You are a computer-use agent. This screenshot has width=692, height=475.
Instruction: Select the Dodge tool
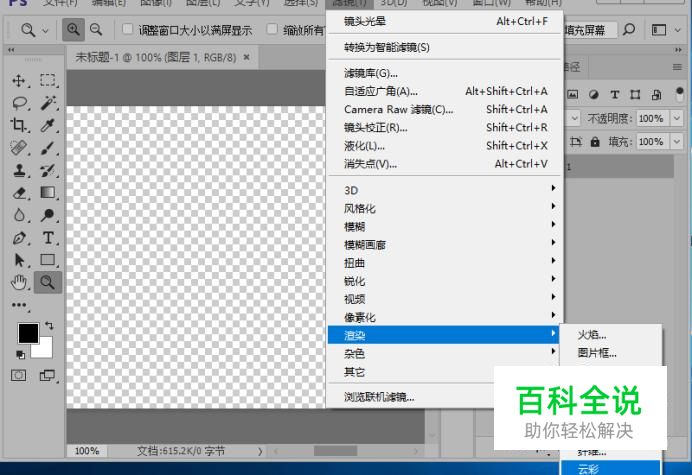(x=47, y=215)
